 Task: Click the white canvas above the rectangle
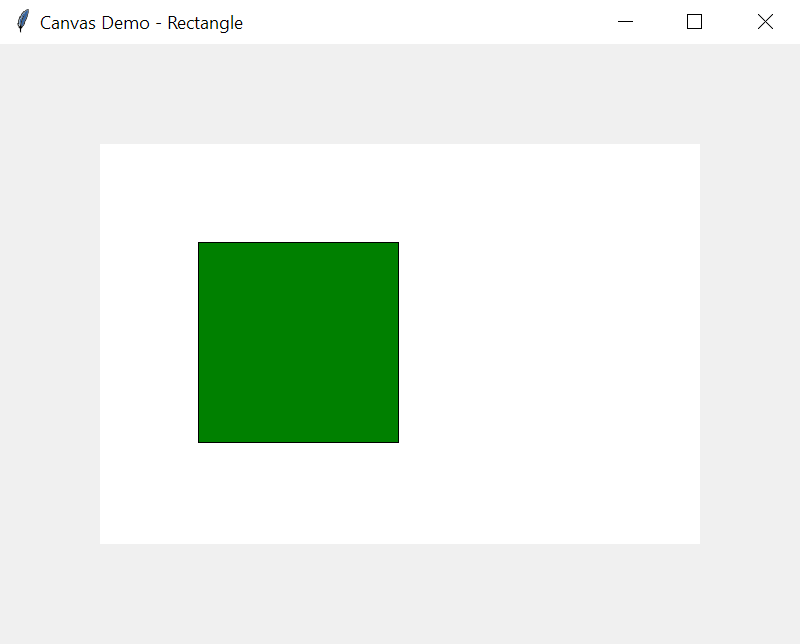298,190
